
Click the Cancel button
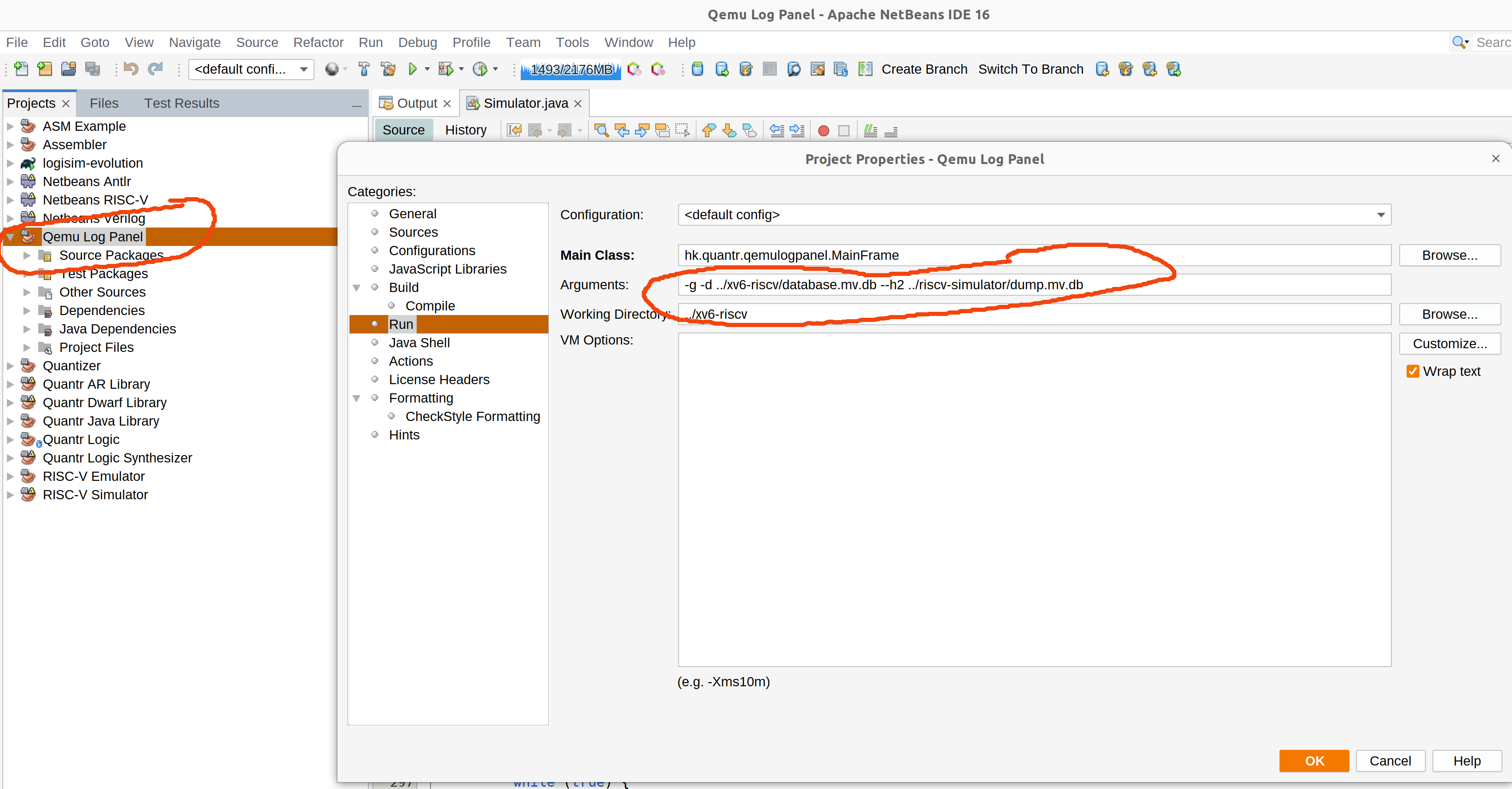click(x=1390, y=761)
